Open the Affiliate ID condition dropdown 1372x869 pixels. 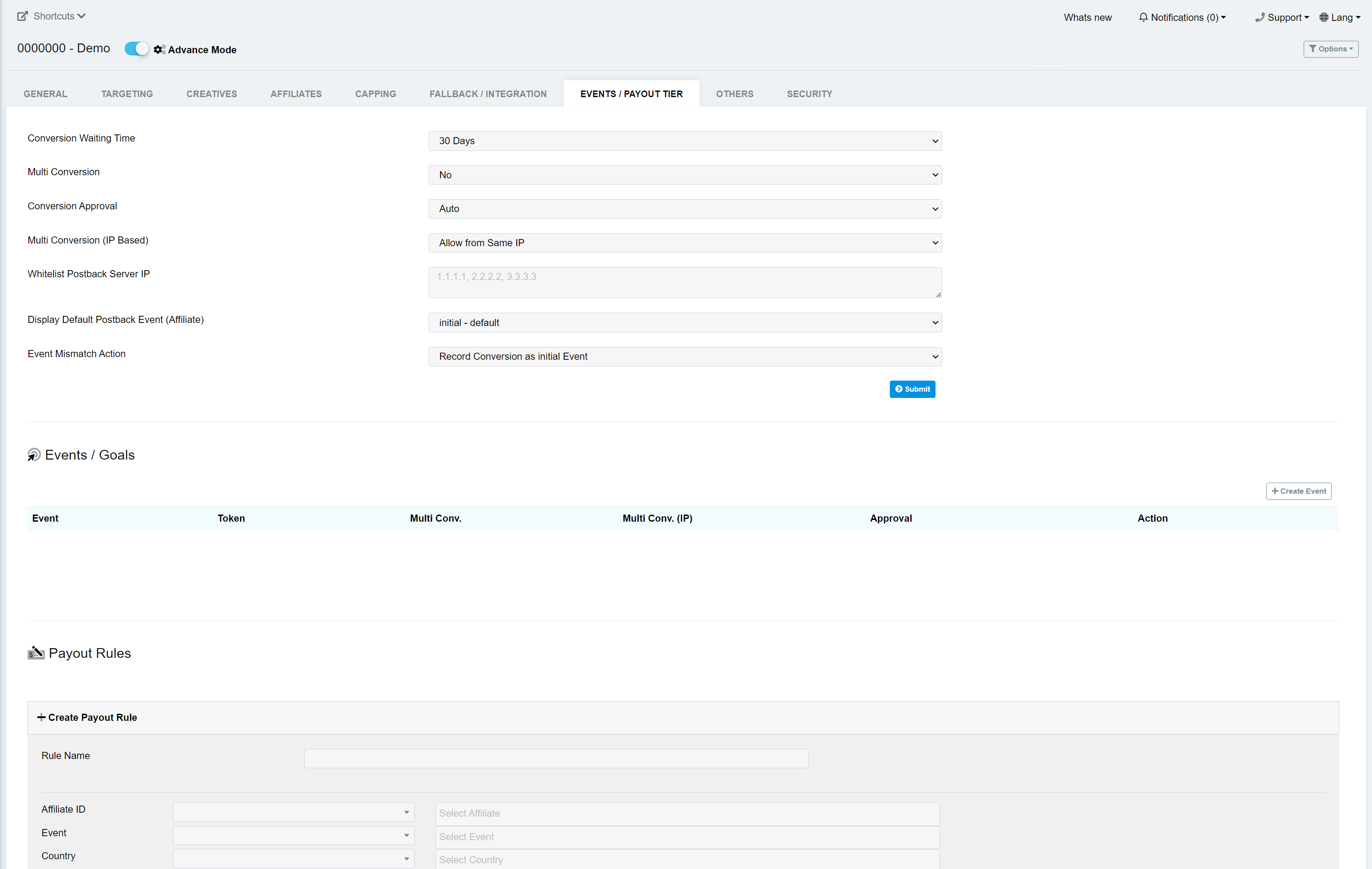pos(294,813)
